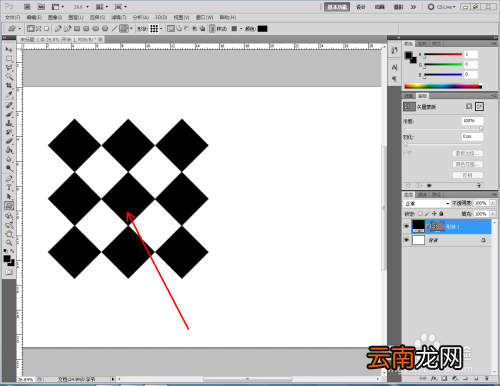The image size is (500, 386).
Task: Click the color spectrum ramp
Action: pos(443,86)
